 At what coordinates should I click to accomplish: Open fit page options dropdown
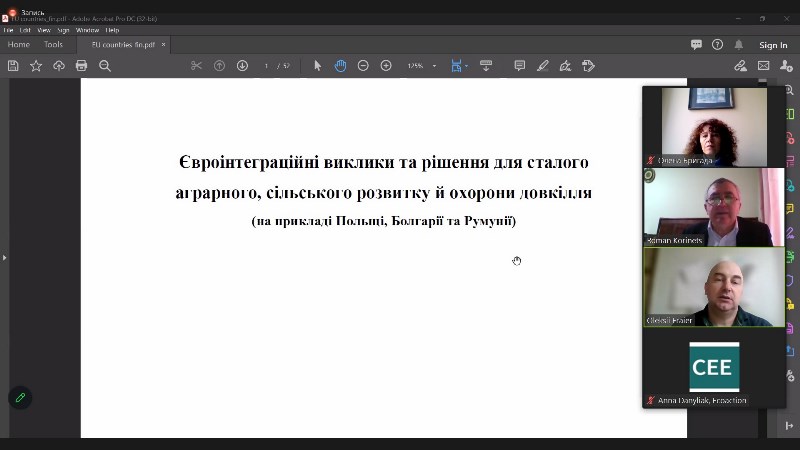click(460, 66)
